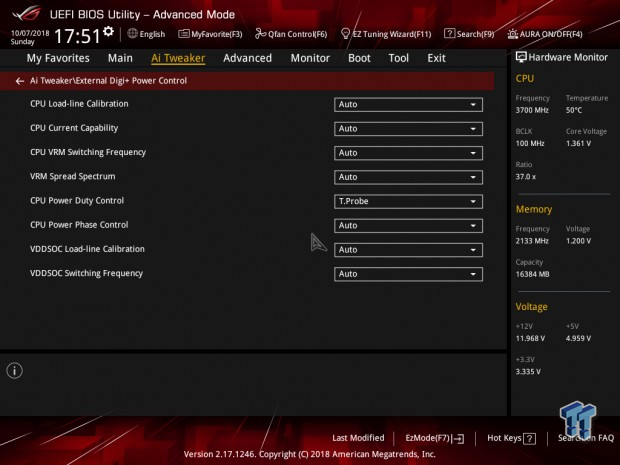Select the CPU Load-line Calibration label
Screen dimensions: 620x465
pyautogui.click(x=79, y=104)
